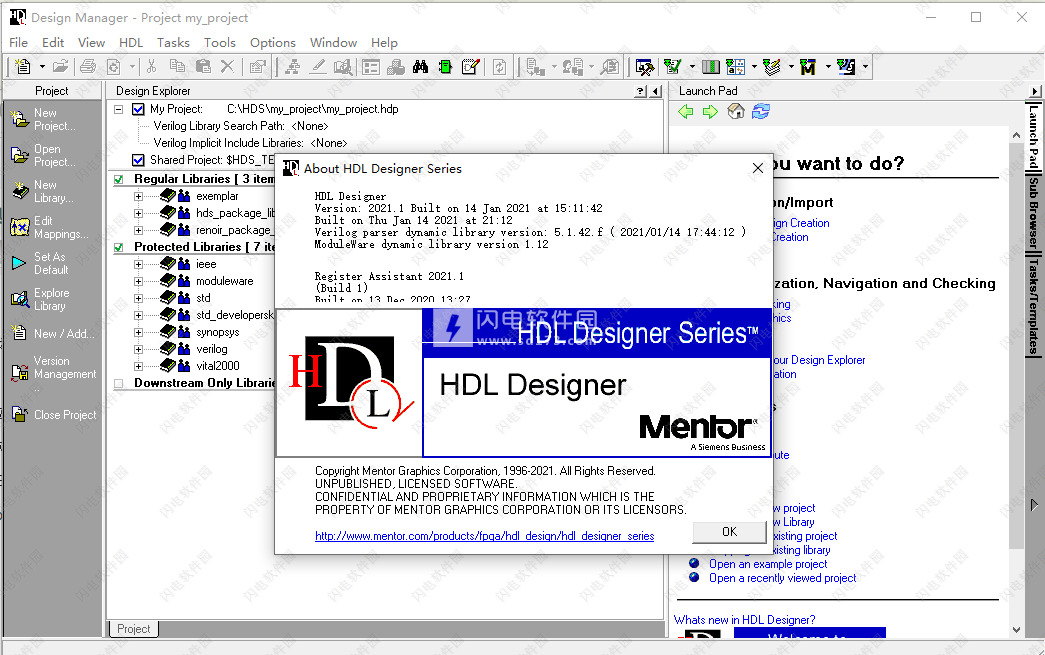Open the dropdown arrow beside the New icon

click(42, 67)
